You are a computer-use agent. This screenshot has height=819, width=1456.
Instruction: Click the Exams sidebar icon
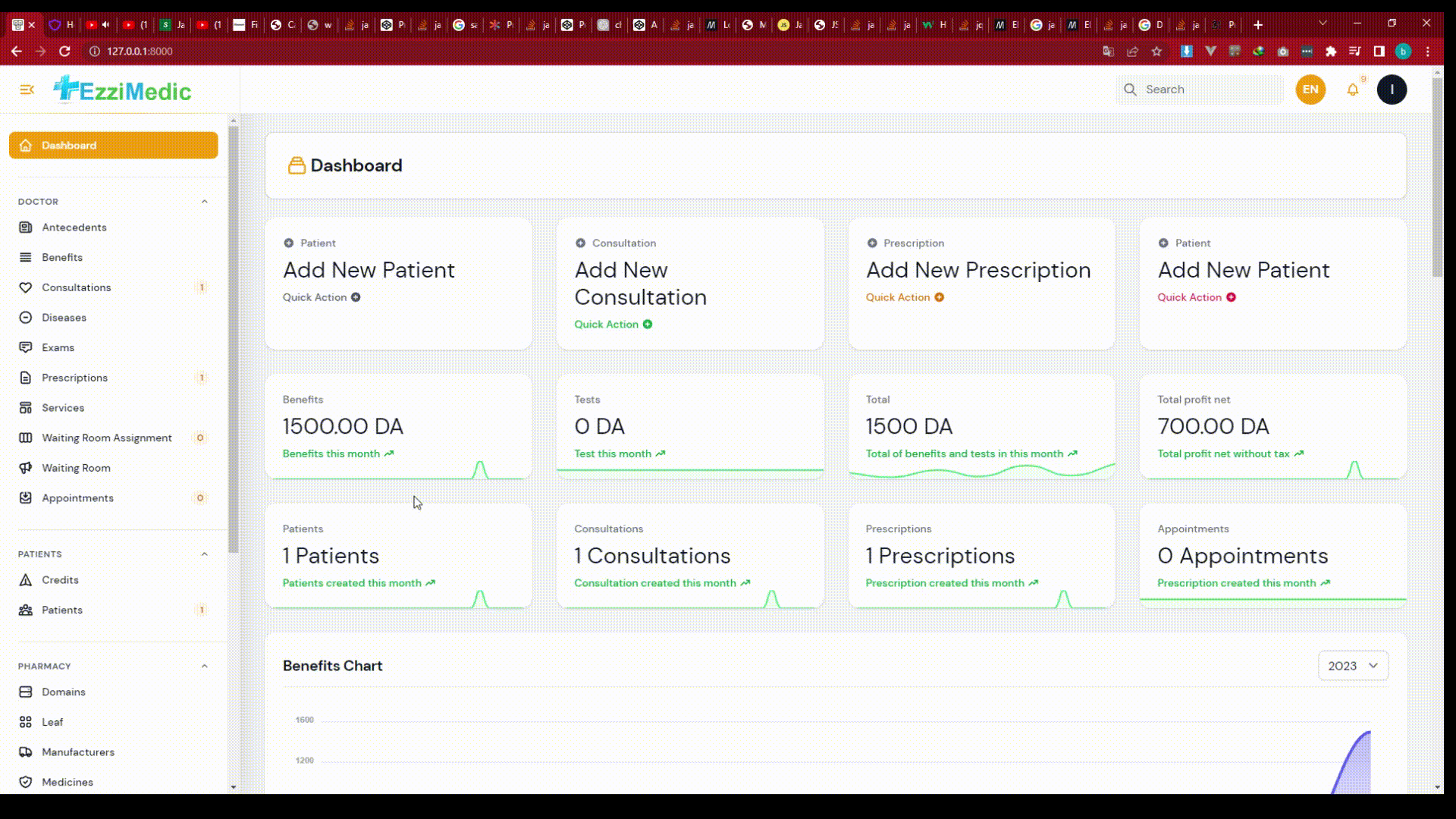(x=26, y=347)
